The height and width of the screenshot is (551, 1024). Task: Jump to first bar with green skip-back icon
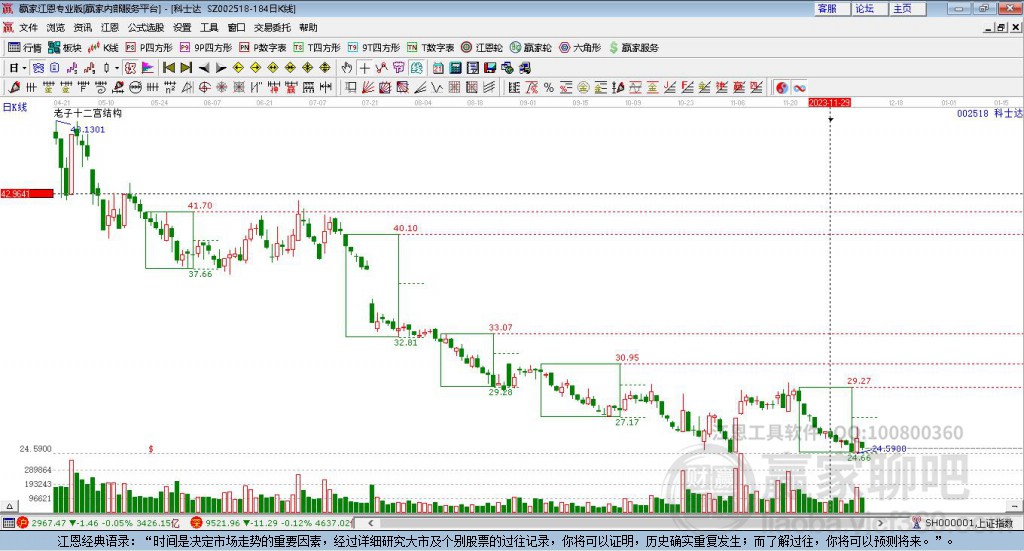tap(168, 68)
